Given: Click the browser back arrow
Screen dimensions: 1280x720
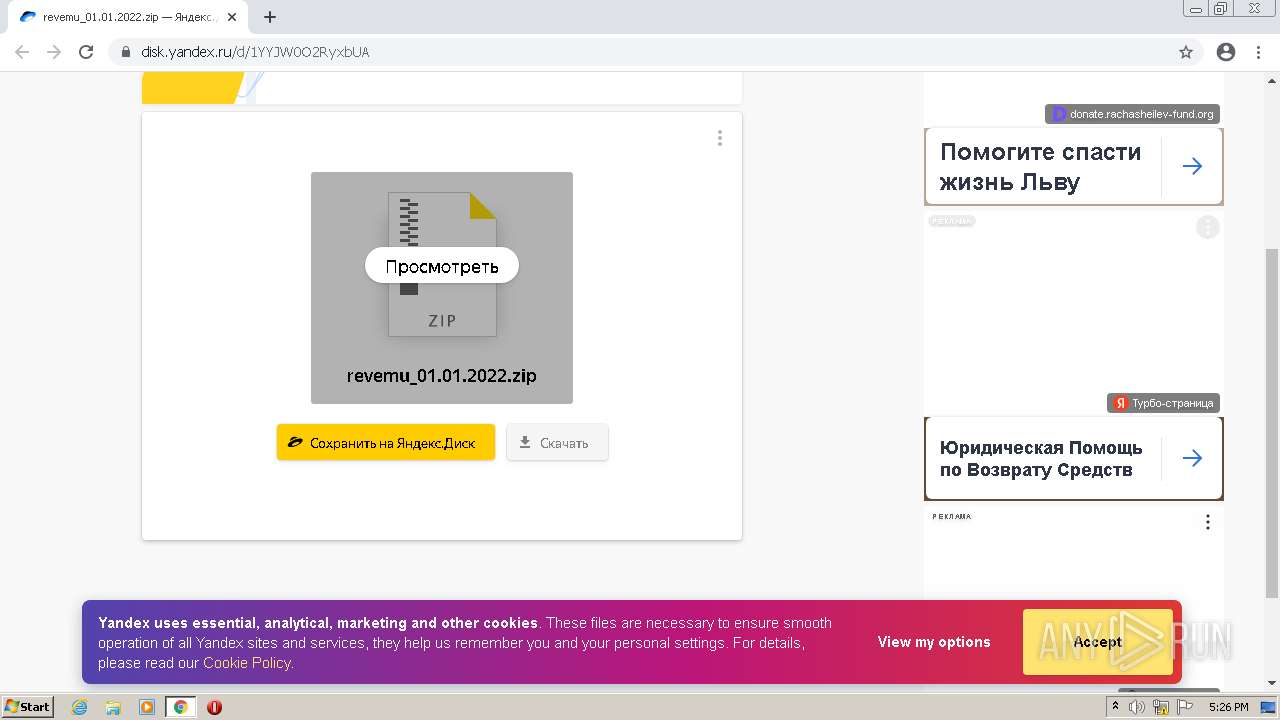Looking at the screenshot, I should tap(22, 52).
